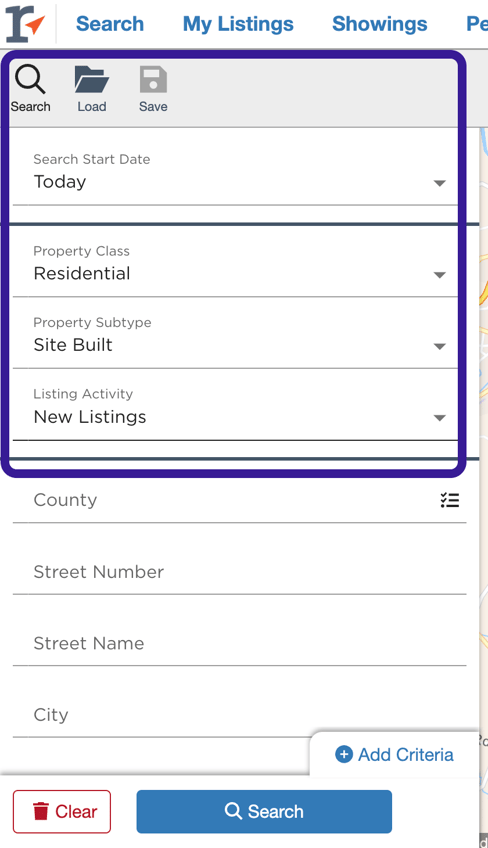Click the trash icon on the Clear button
The width and height of the screenshot is (488, 848).
[41, 811]
